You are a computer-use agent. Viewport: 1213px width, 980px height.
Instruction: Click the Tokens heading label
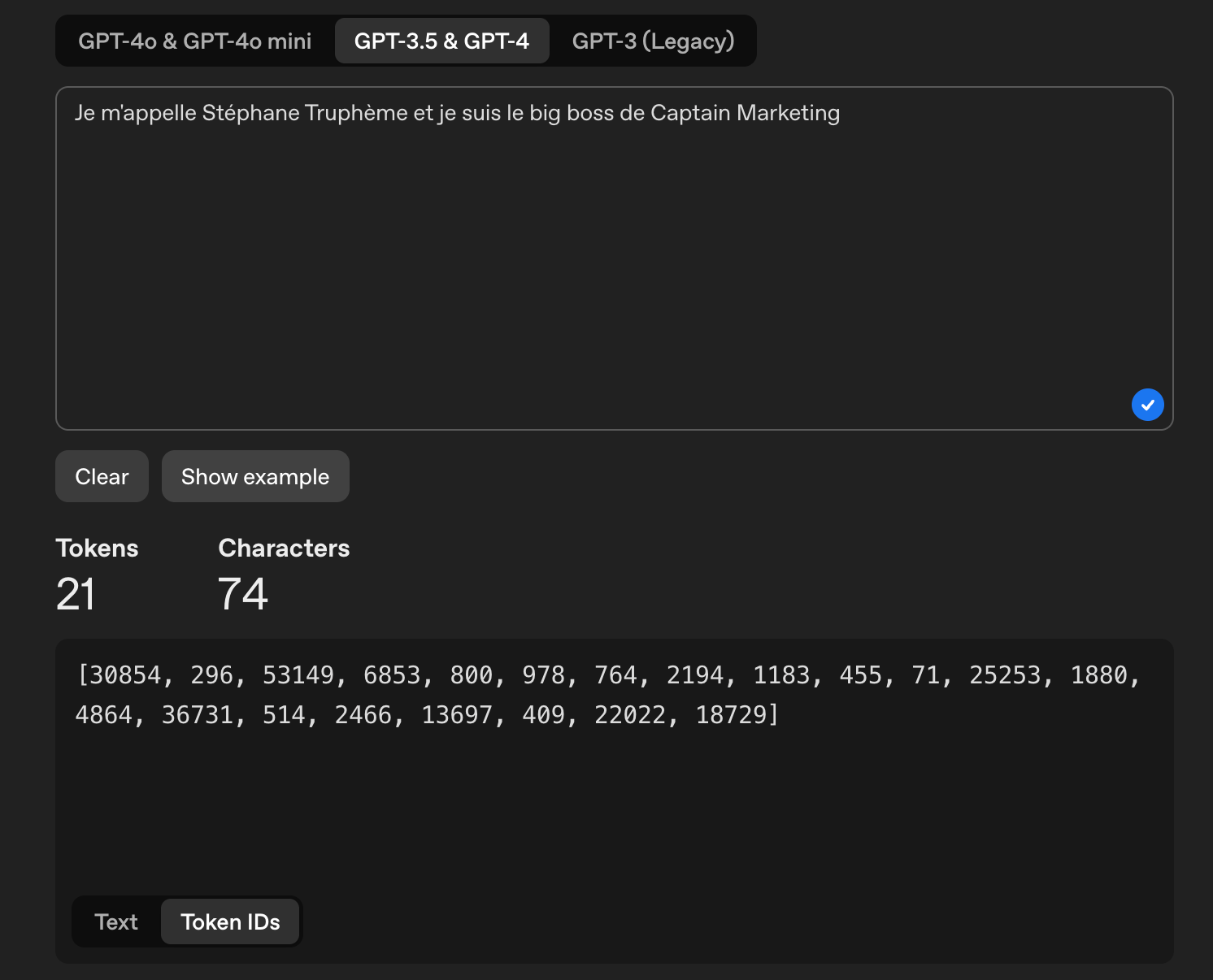click(97, 548)
